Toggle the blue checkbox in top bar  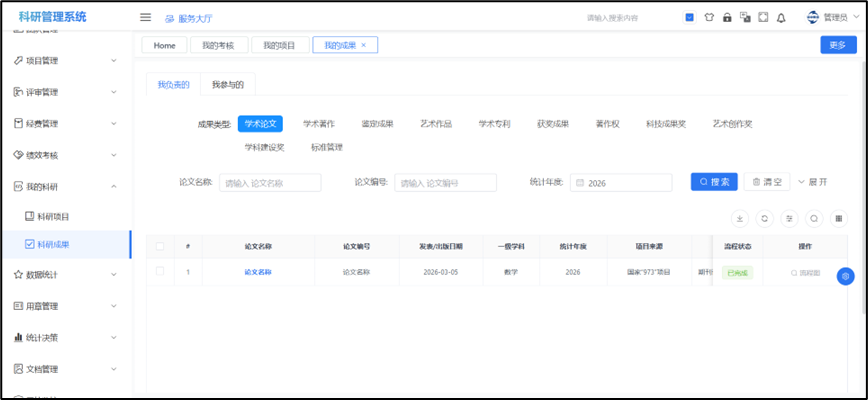tap(690, 17)
